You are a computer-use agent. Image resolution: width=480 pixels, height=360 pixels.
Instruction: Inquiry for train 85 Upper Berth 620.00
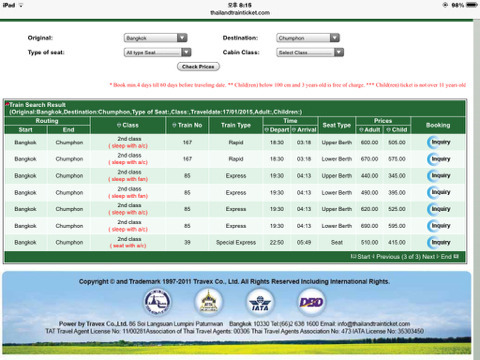click(x=438, y=209)
